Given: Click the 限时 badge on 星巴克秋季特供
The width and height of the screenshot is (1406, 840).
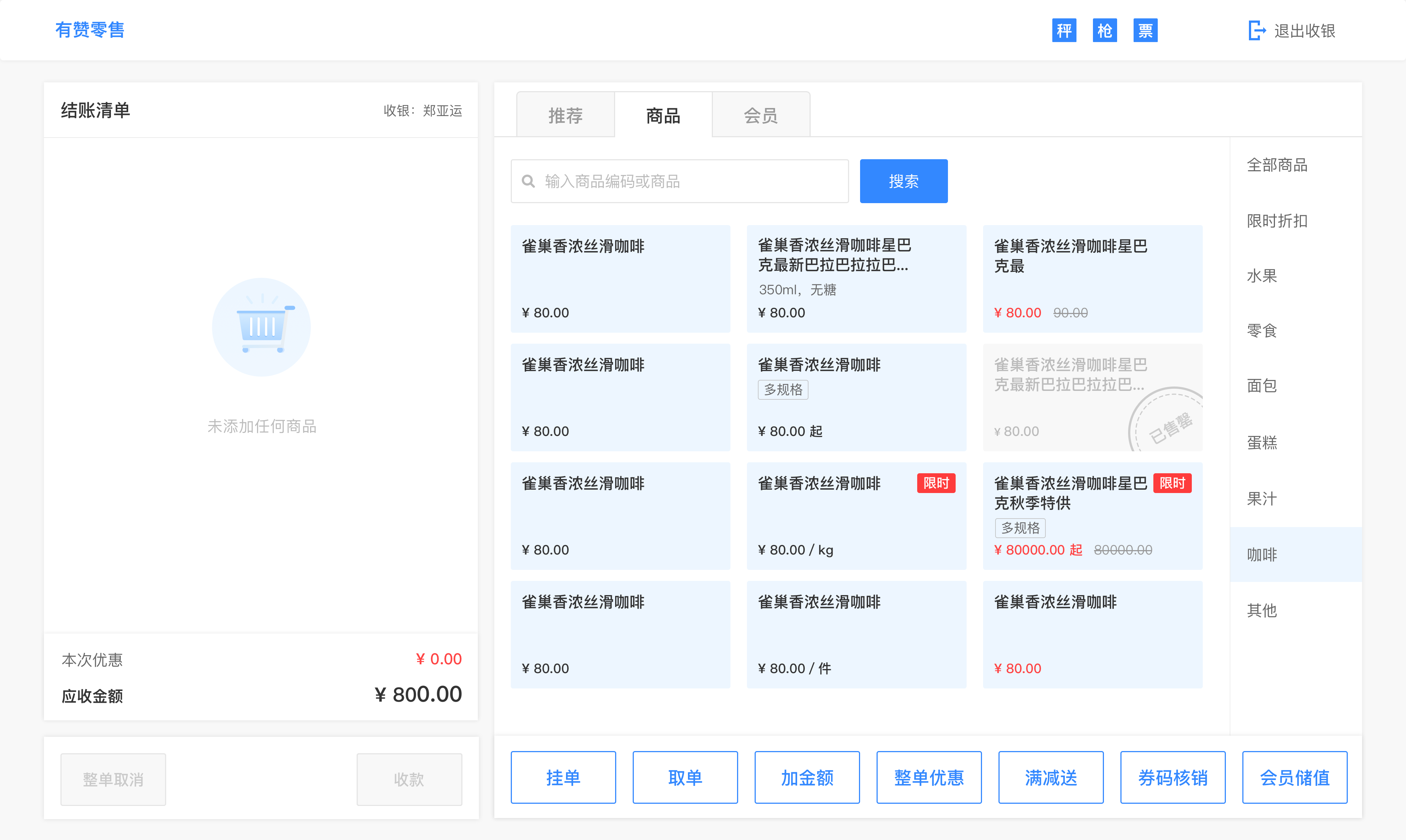Looking at the screenshot, I should [1172, 483].
